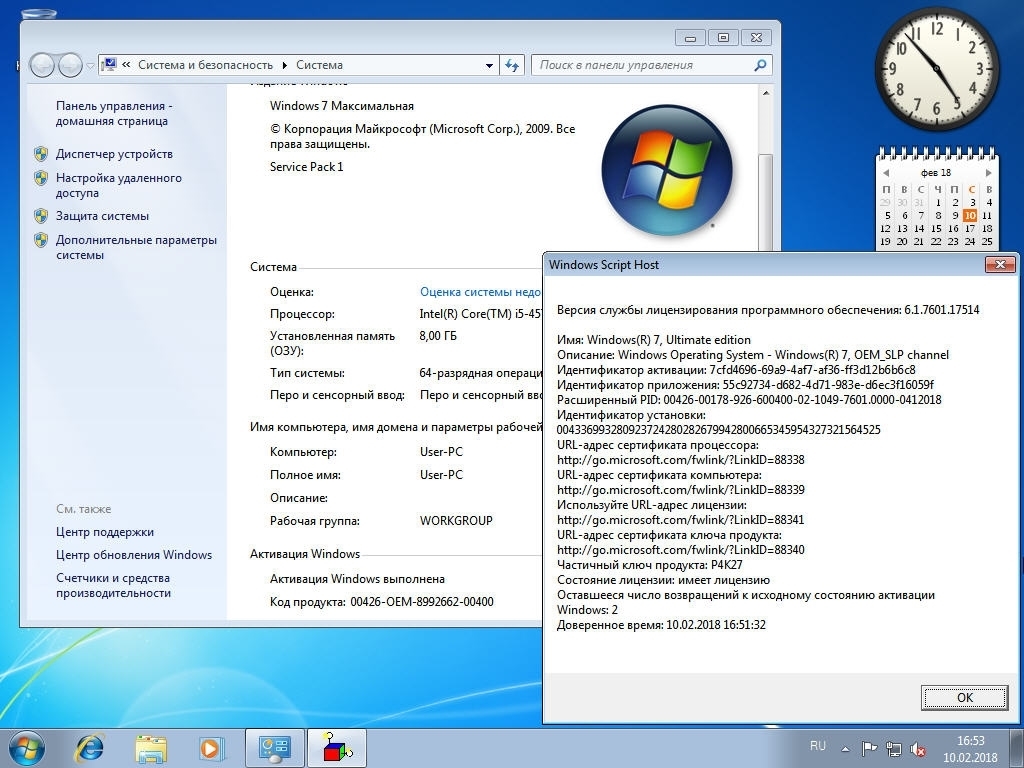Open Windows Explorer from the taskbar
The image size is (1024, 768).
click(151, 747)
